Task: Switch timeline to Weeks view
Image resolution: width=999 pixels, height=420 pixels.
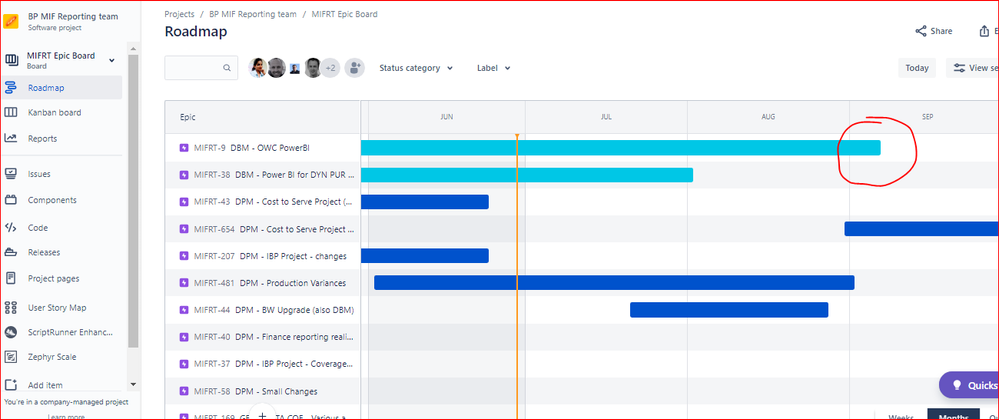Action: coord(901,416)
